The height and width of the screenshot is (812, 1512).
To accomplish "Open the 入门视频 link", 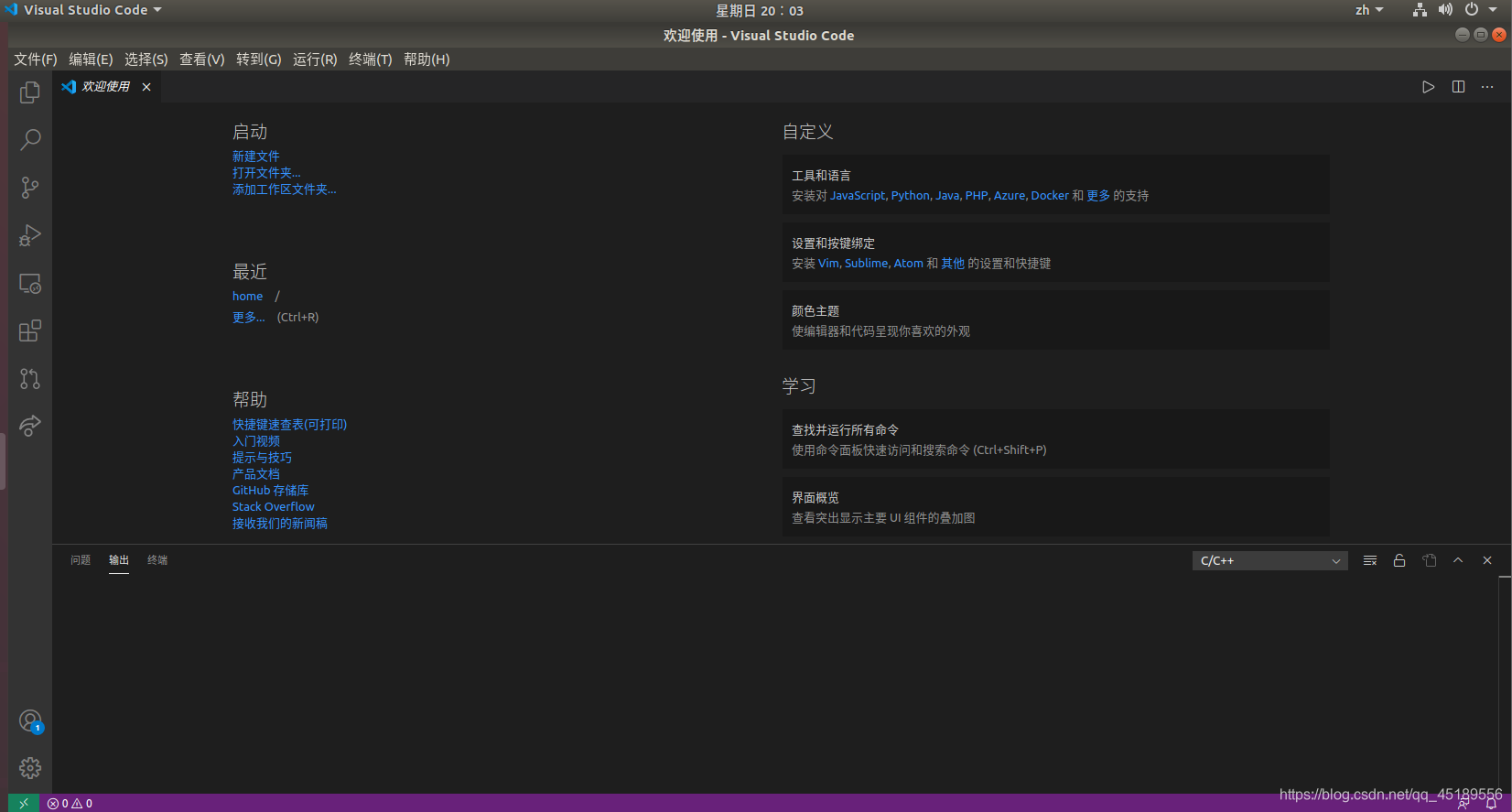I will coord(256,441).
